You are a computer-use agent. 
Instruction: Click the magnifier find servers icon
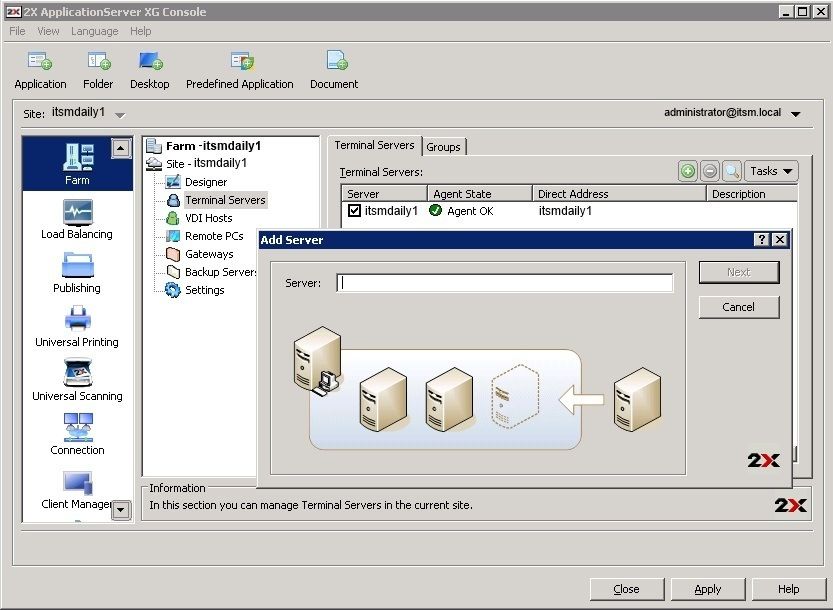[732, 171]
